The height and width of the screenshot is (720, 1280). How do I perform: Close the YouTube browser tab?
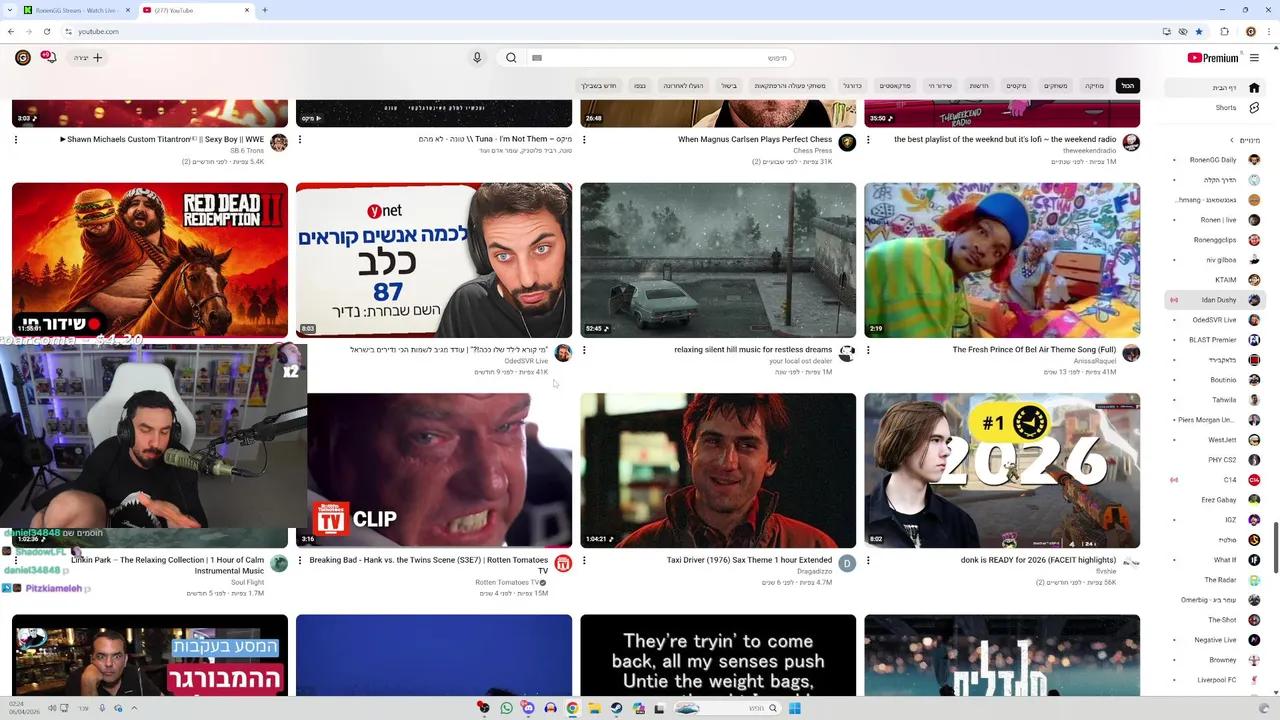tap(247, 10)
